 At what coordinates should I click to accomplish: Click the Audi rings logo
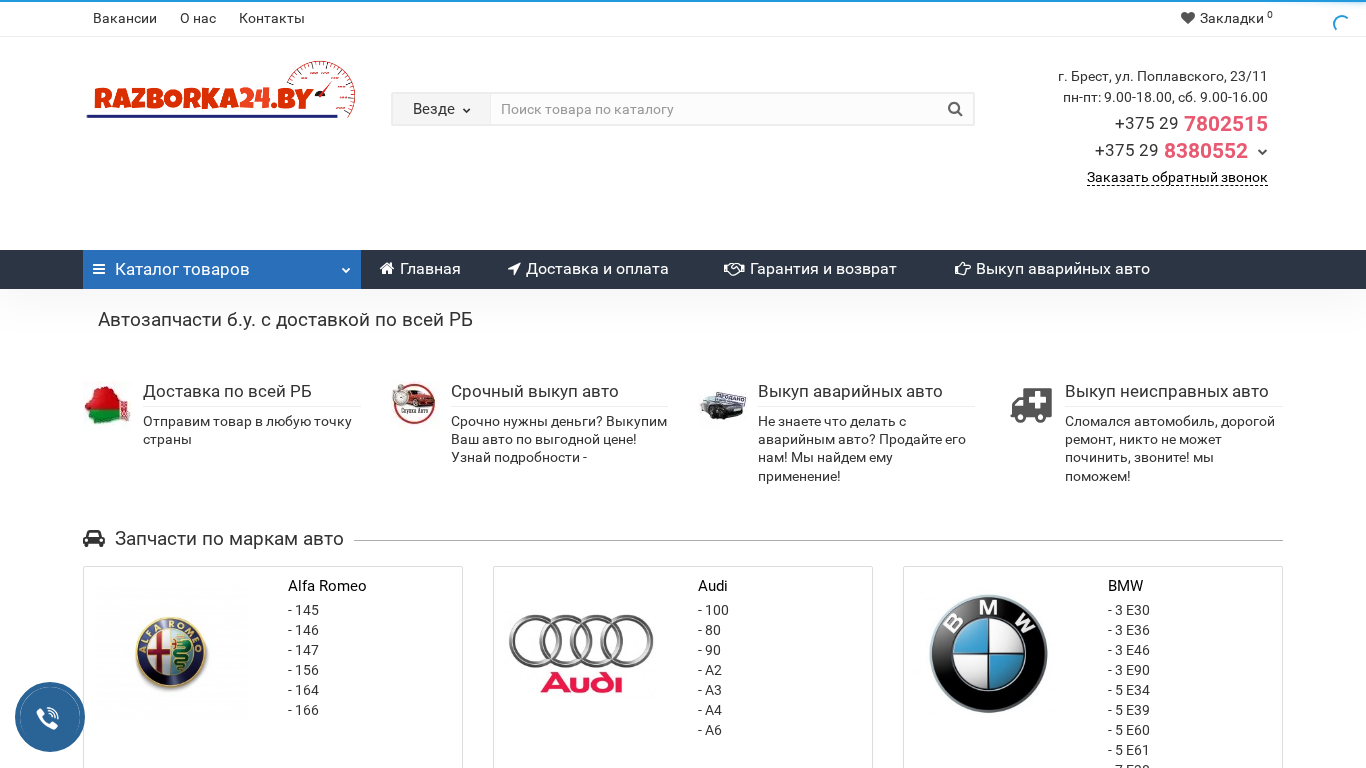[581, 653]
